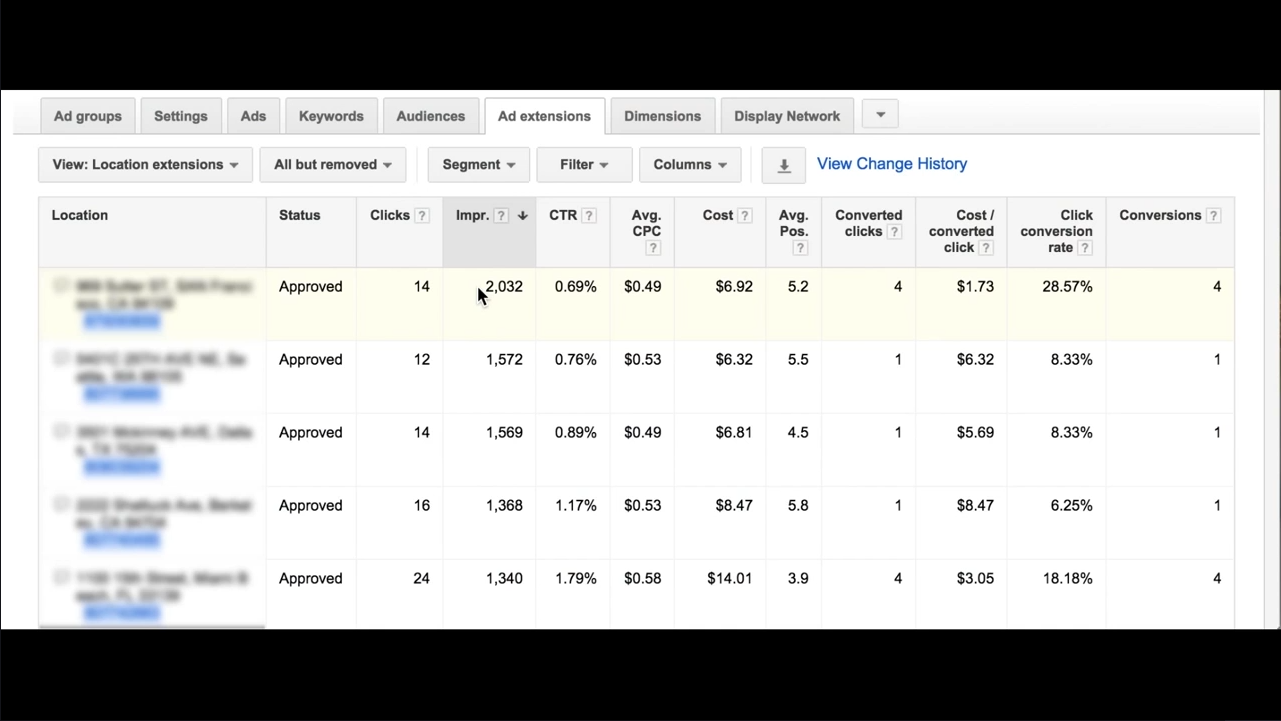Select the third location row checkbox
Viewport: 1281px width, 721px height.
[60, 431]
